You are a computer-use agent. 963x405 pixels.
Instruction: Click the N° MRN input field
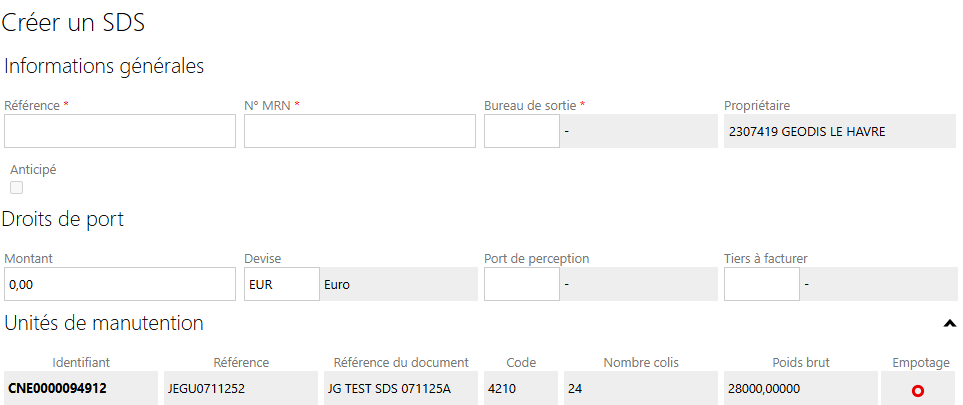360,131
